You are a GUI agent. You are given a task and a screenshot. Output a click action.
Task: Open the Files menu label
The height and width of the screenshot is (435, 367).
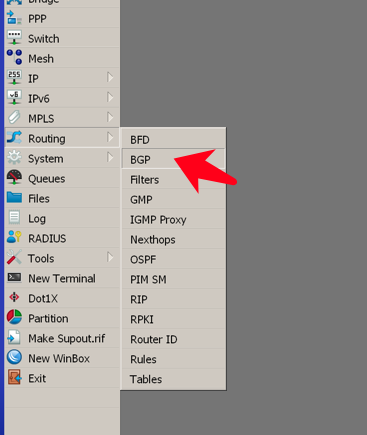(x=39, y=199)
